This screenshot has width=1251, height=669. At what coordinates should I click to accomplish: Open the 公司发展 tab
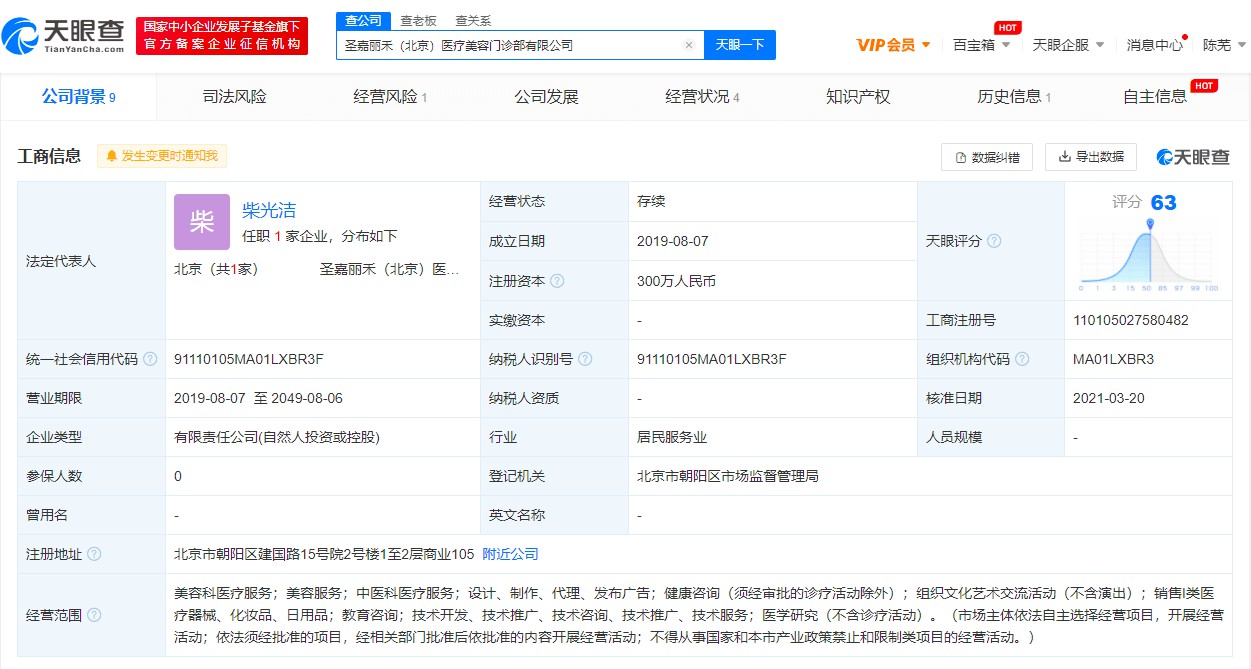(x=546, y=97)
